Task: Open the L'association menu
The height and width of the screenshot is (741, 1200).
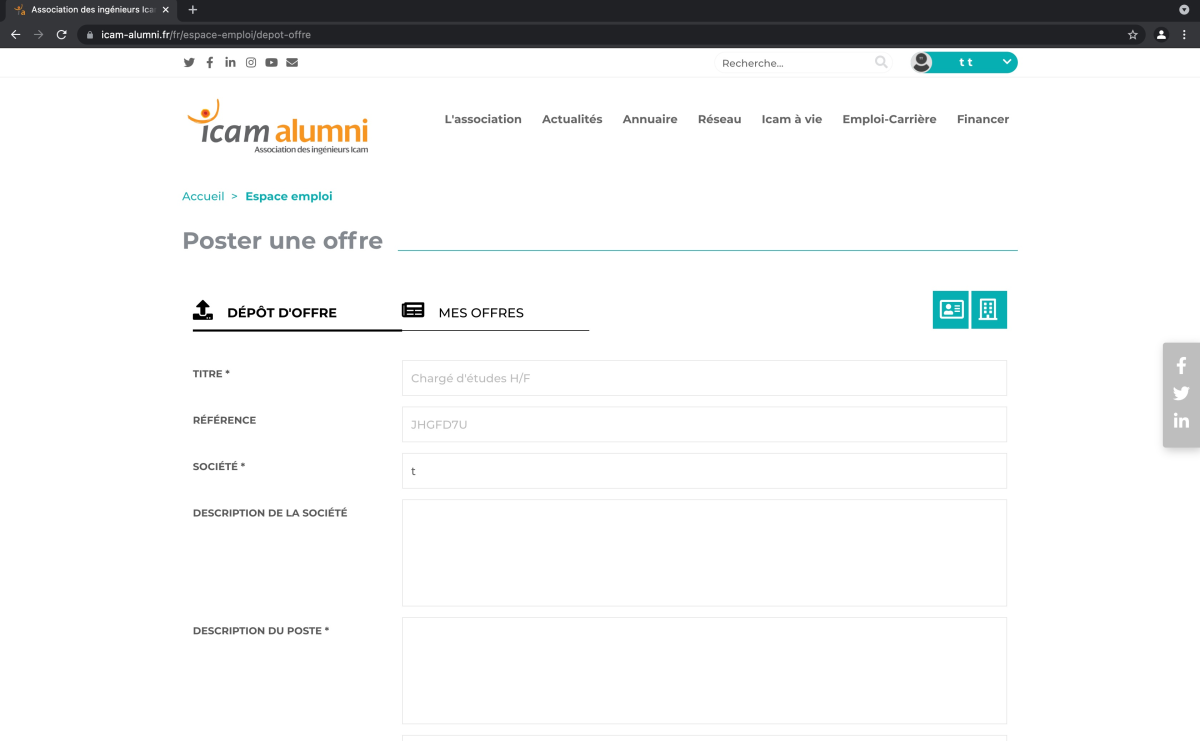Action: (x=483, y=119)
